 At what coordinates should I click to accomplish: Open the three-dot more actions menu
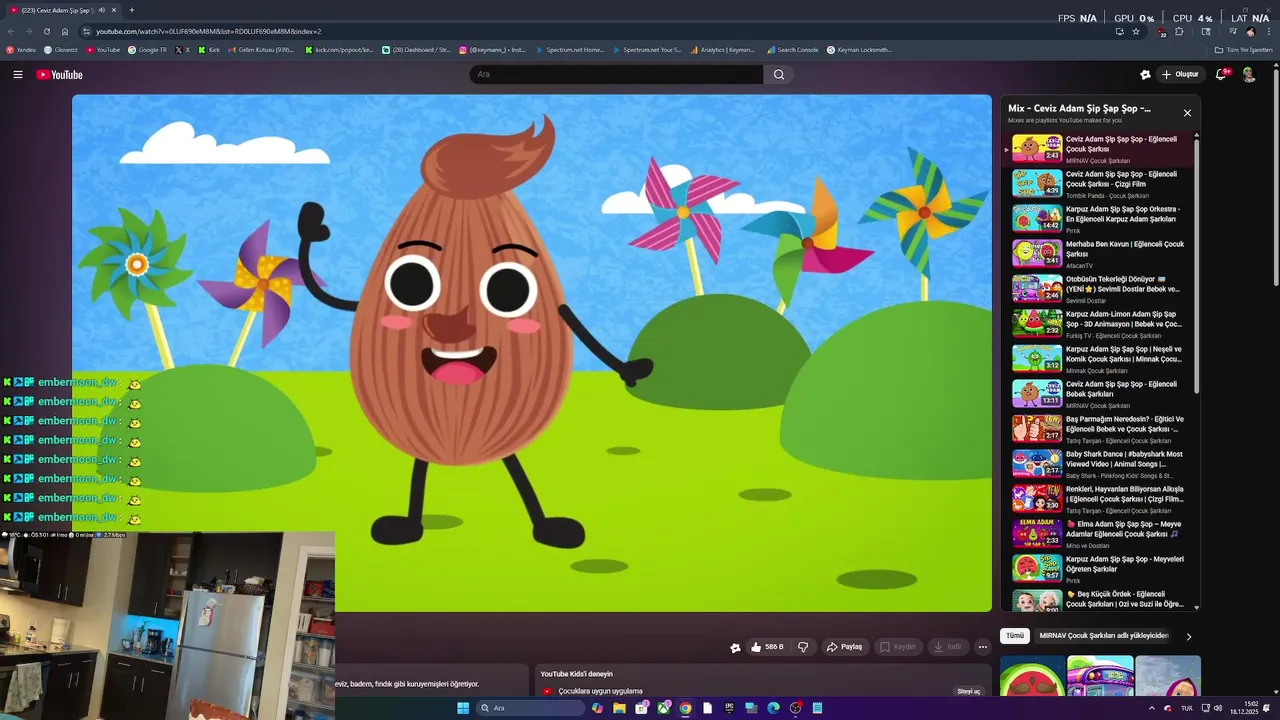983,647
